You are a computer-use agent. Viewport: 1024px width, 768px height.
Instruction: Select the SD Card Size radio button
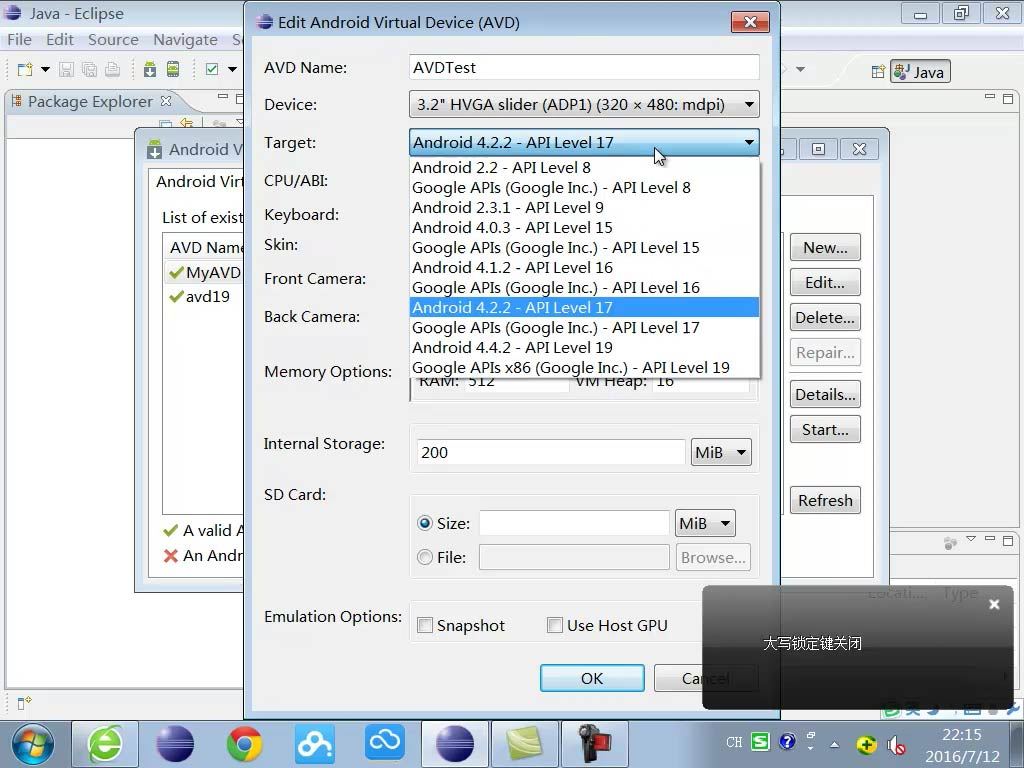tap(425, 523)
